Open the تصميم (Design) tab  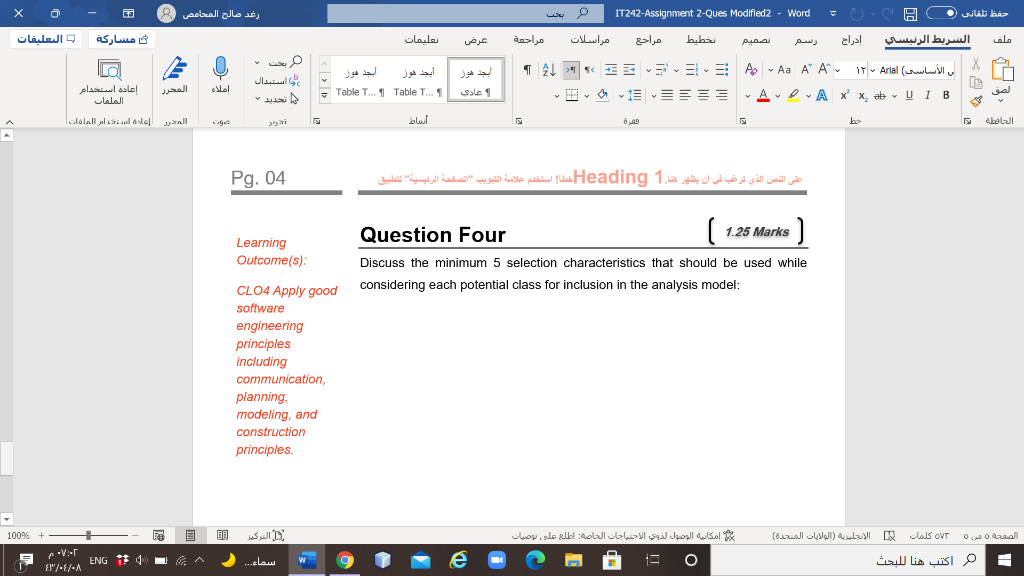[756, 40]
